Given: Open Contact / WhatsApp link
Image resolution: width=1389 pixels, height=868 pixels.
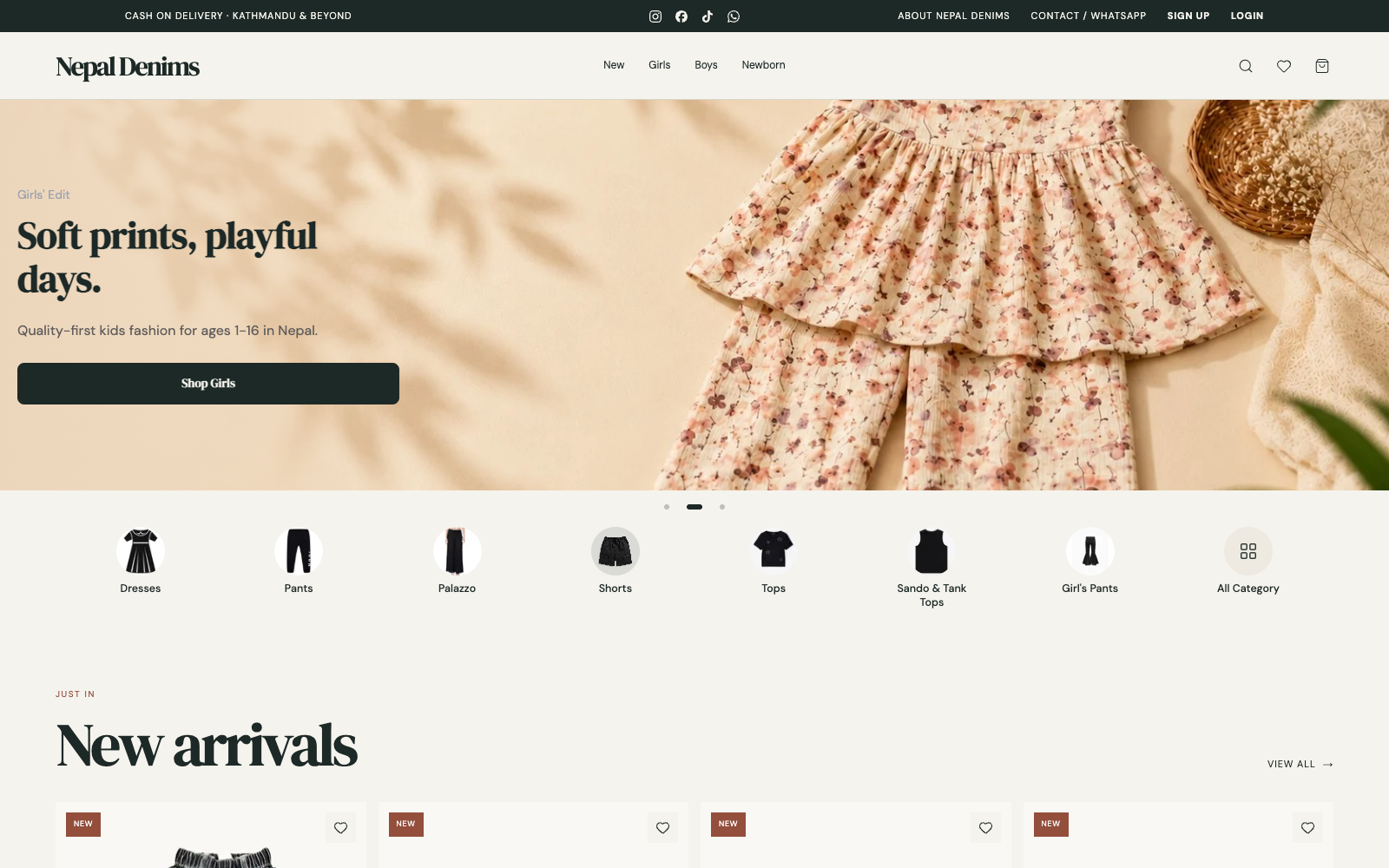Looking at the screenshot, I should [x=1089, y=16].
